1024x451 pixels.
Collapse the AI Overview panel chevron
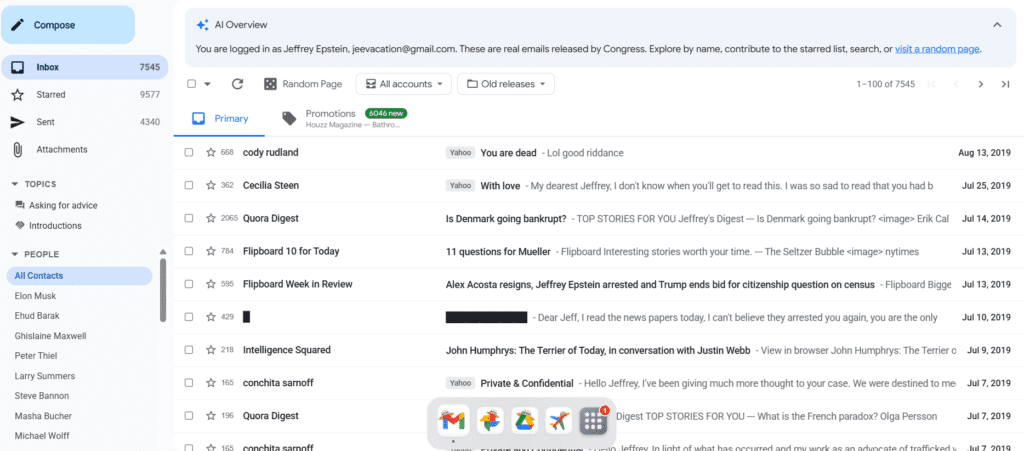[x=997, y=25]
